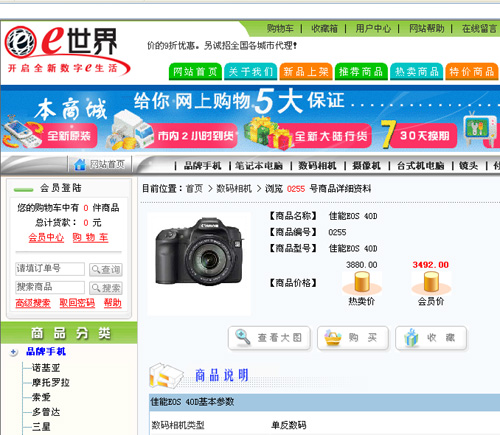The image size is (500, 435).
Task: Select 三星 in the category tree
Action: tap(41, 427)
